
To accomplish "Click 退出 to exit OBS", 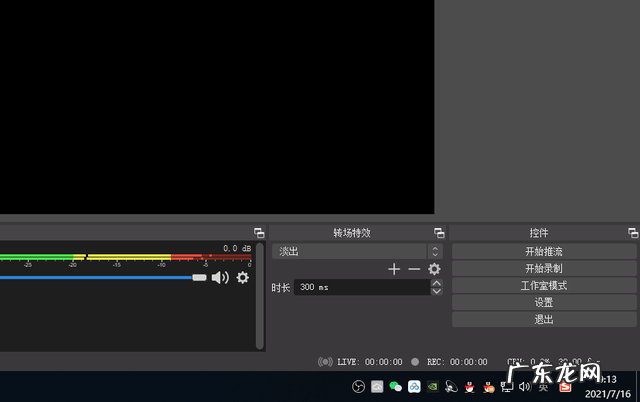I will 543,319.
